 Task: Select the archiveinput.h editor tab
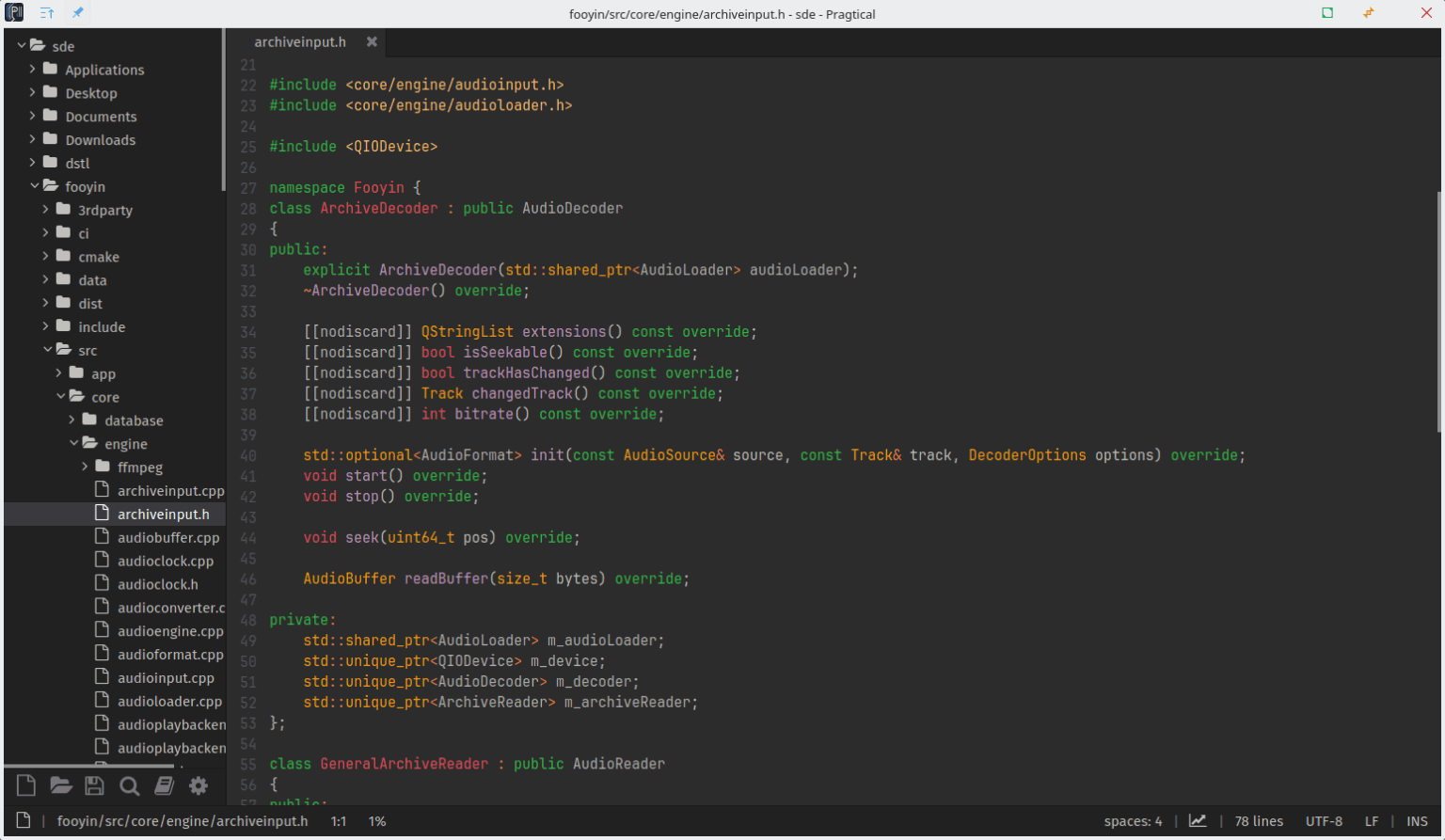[x=308, y=42]
